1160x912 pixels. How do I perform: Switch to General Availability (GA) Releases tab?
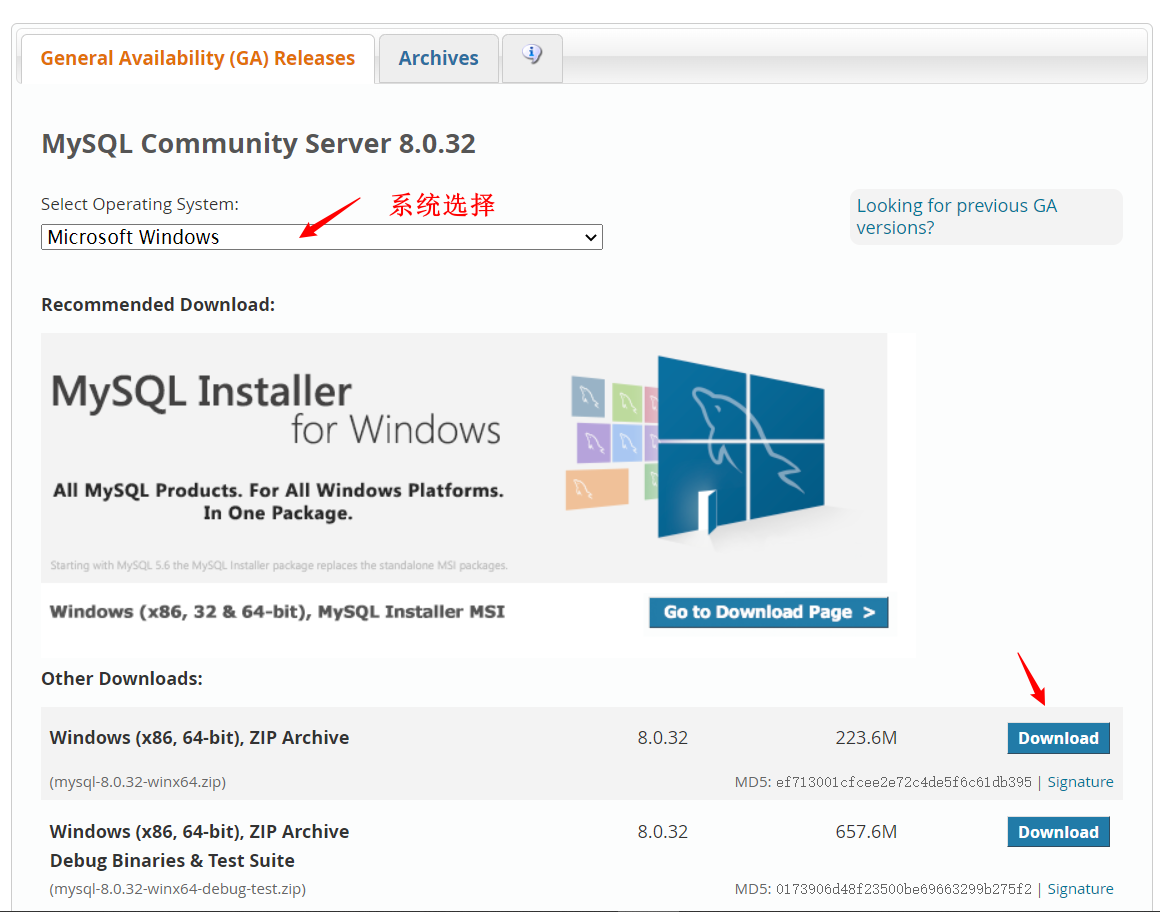click(198, 58)
